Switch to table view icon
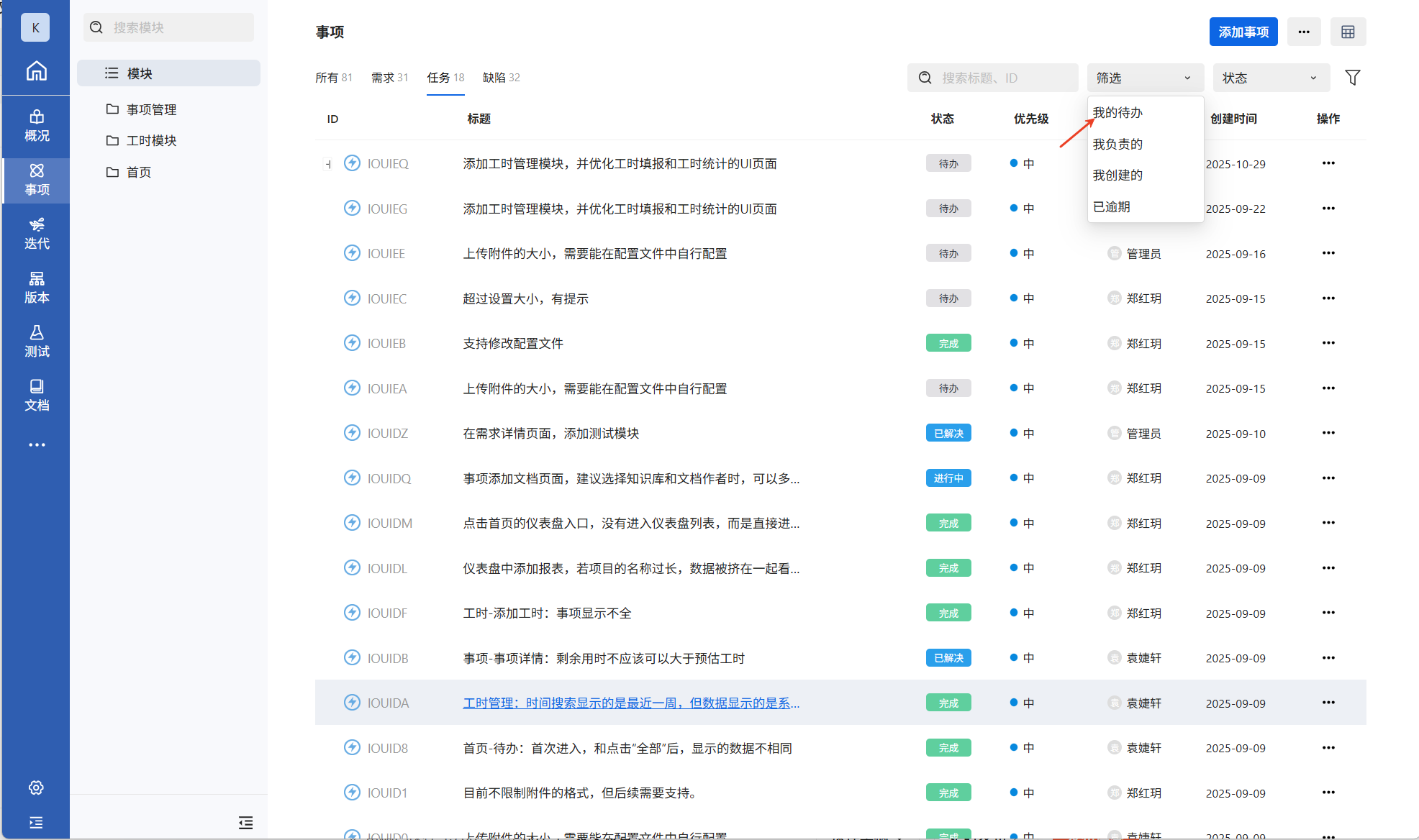The height and width of the screenshot is (840, 1419). (x=1348, y=32)
